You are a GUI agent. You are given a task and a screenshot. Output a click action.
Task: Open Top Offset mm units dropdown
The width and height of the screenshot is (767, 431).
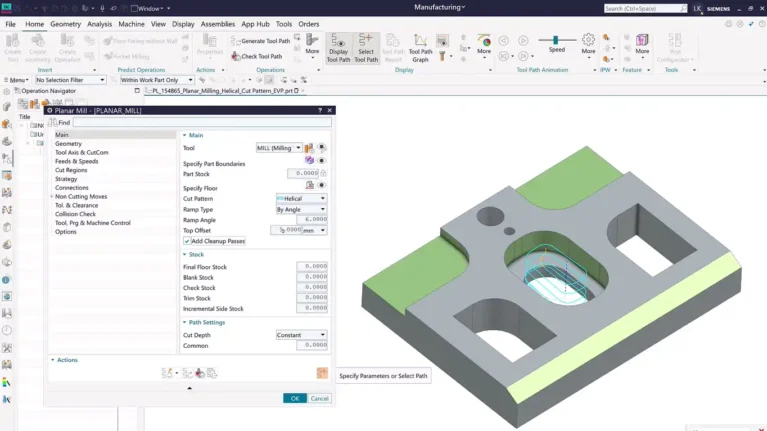[315, 230]
